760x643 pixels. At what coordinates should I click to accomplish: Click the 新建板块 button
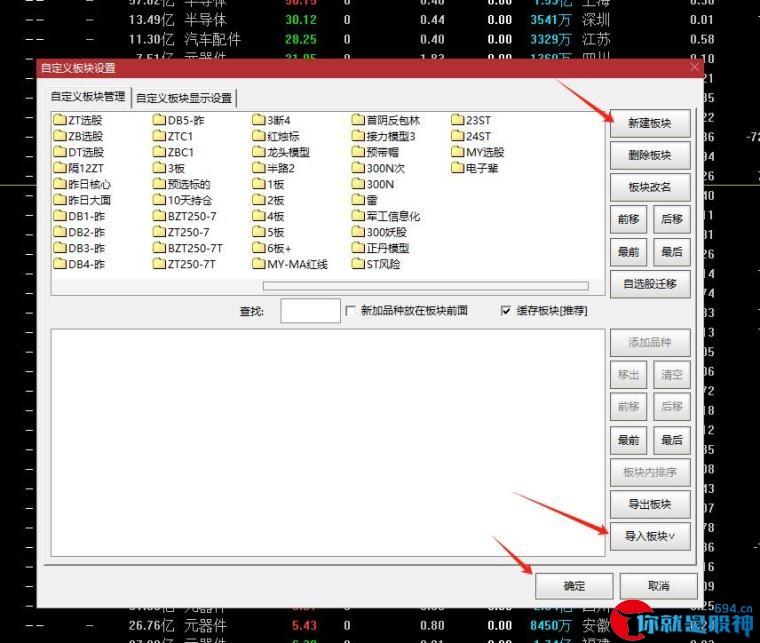(x=650, y=123)
